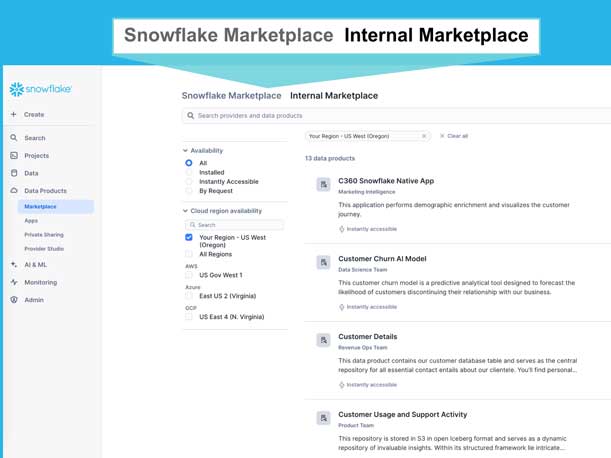Open Search from the sidebar icon
The height and width of the screenshot is (458, 611).
point(14,138)
